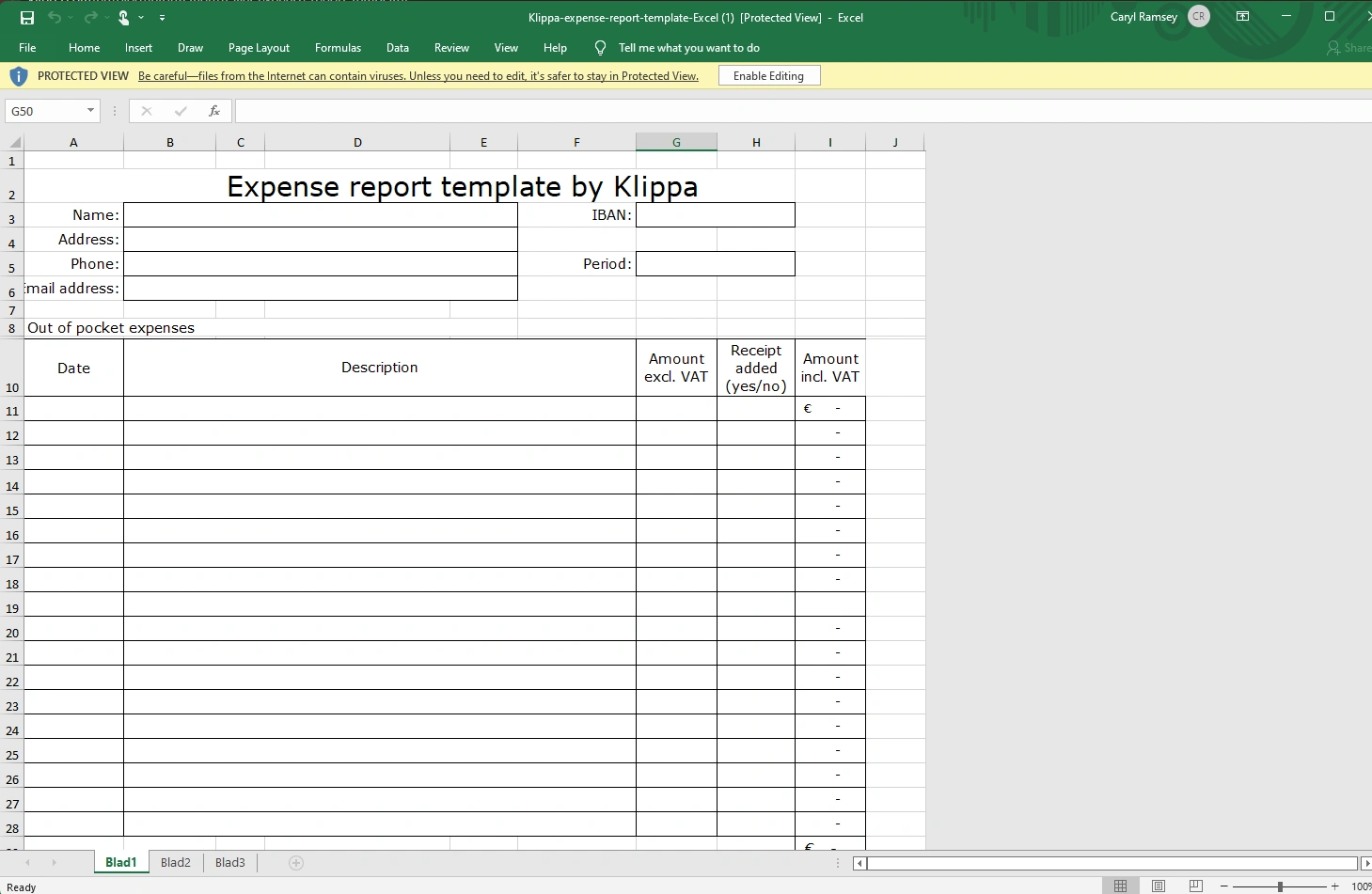The image size is (1372, 894).
Task: Open the Help tab
Action: [555, 48]
